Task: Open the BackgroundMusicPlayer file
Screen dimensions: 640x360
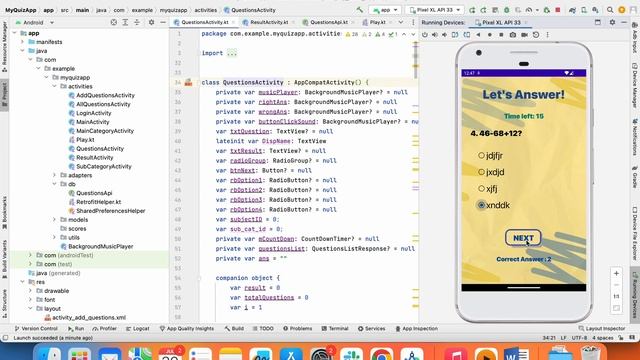Action: tap(100, 247)
